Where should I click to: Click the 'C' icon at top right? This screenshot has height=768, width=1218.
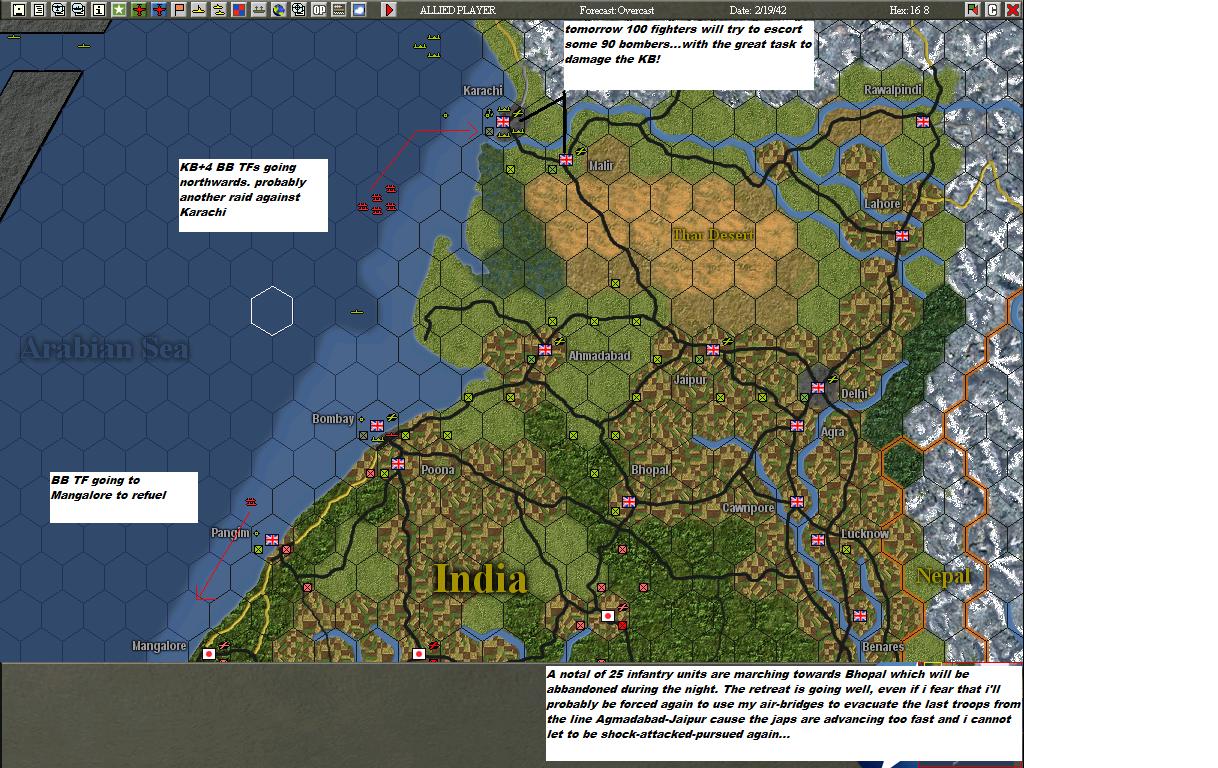coord(993,10)
